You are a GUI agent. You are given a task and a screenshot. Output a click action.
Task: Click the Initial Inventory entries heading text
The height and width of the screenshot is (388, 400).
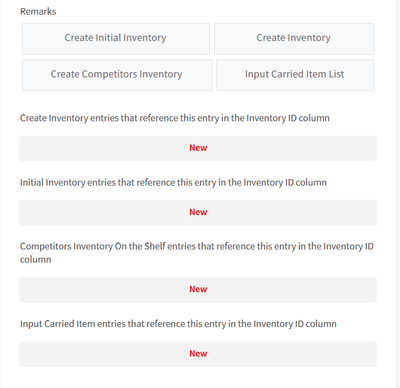coord(173,182)
